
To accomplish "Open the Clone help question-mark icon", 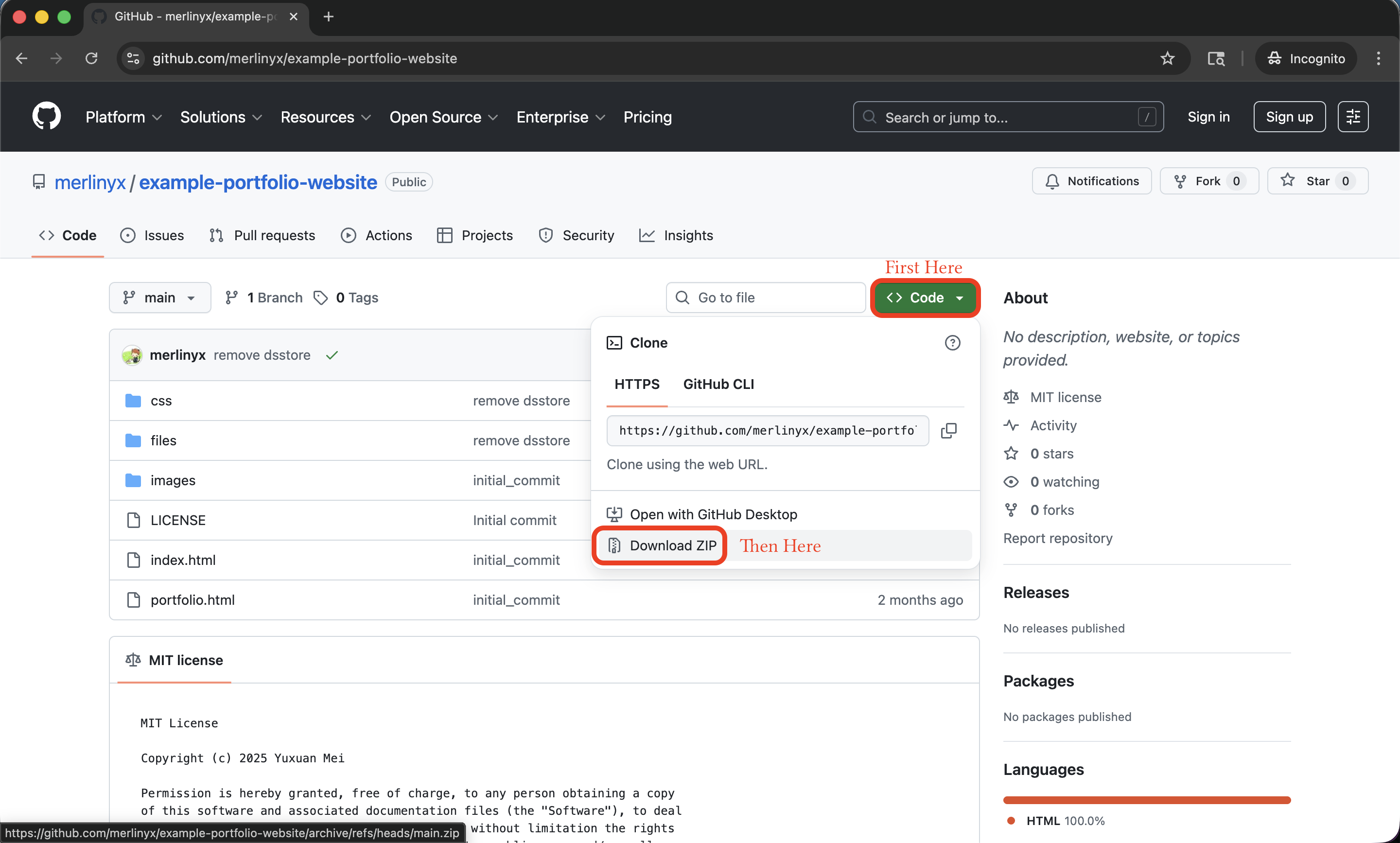I will point(952,343).
